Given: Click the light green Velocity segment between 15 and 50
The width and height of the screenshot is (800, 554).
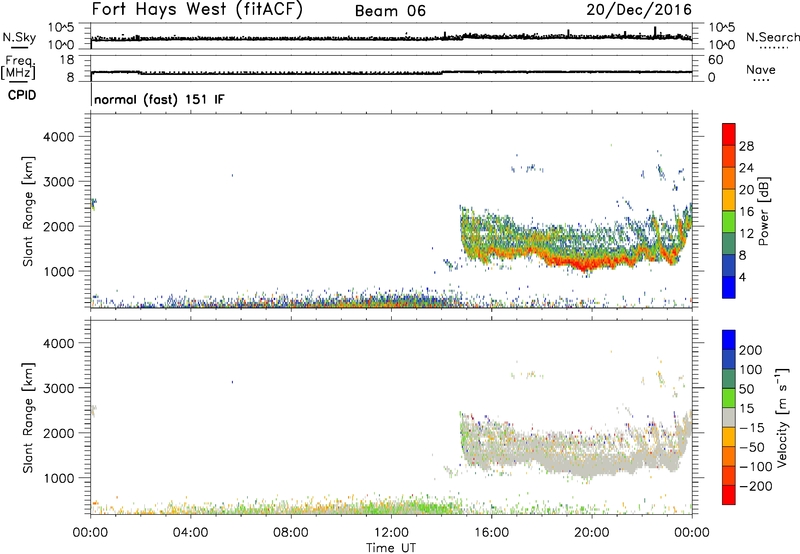Looking at the screenshot, I should 729,398.
